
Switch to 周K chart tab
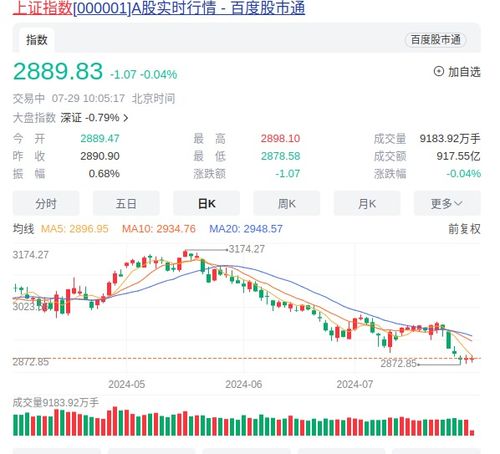click(x=287, y=203)
